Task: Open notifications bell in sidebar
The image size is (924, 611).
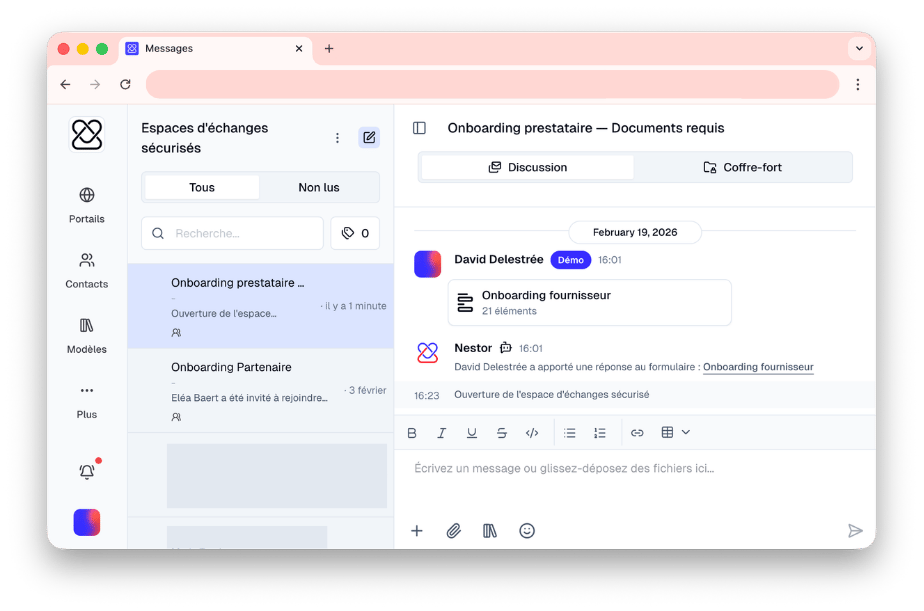Action: (x=87, y=471)
